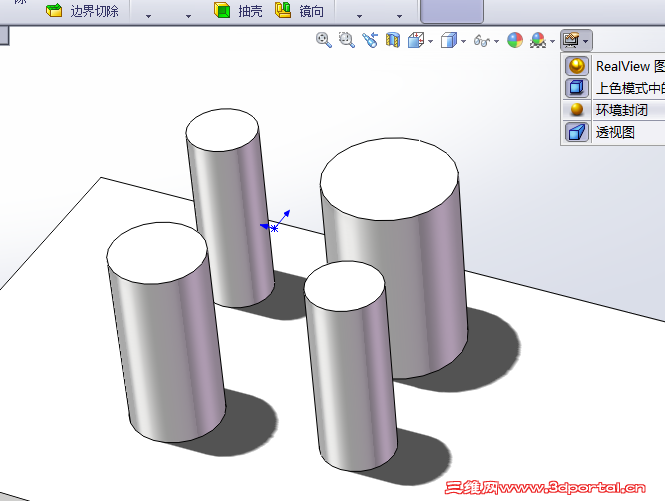Click the 边界切除 text label
Viewport: 665px width, 501px height.
tap(94, 11)
